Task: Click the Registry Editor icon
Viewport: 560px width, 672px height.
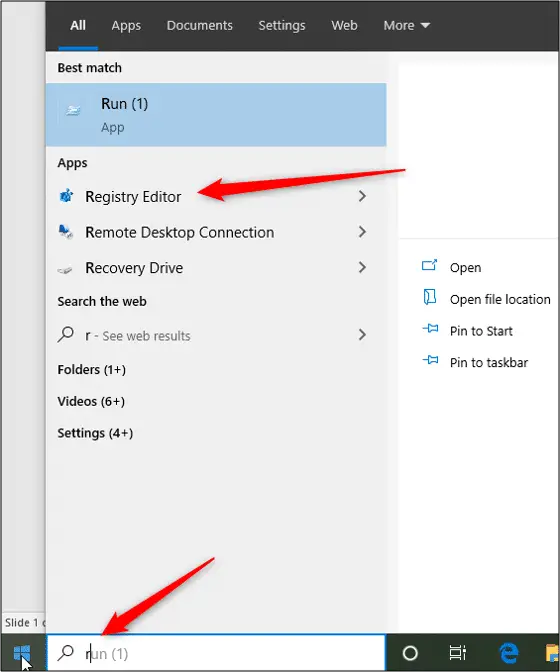Action: [x=66, y=196]
